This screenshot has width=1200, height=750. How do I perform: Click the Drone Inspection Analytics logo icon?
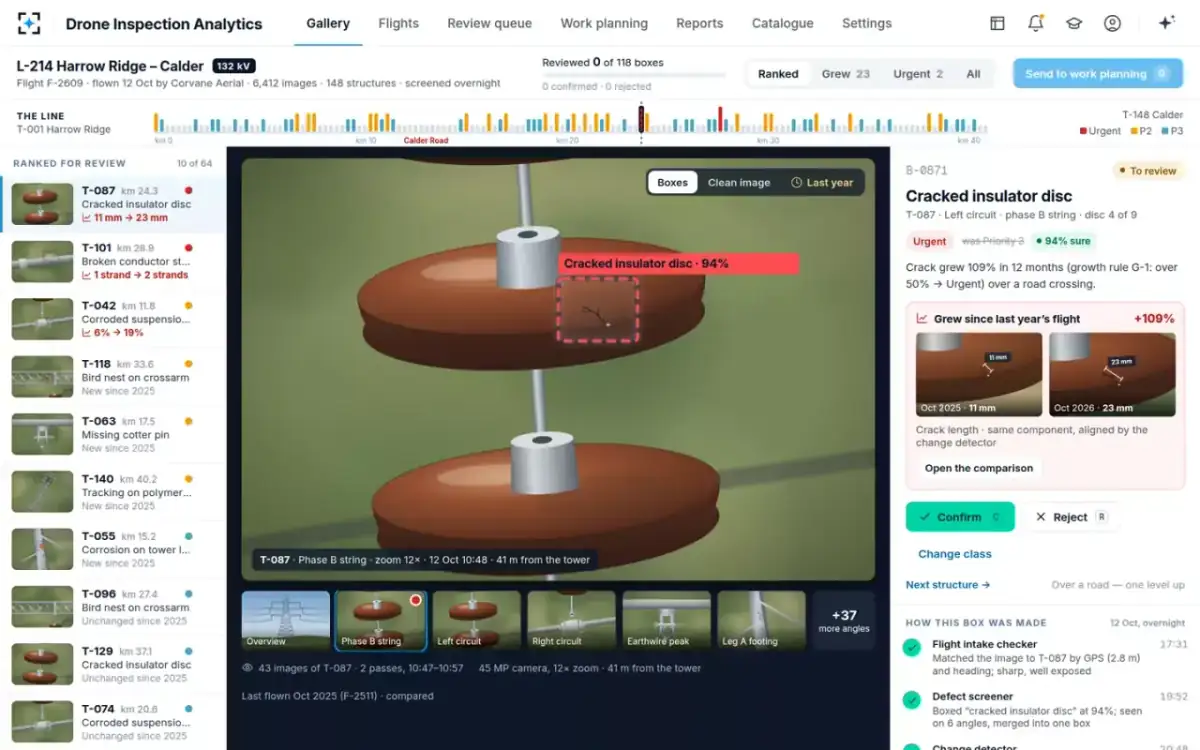30,23
